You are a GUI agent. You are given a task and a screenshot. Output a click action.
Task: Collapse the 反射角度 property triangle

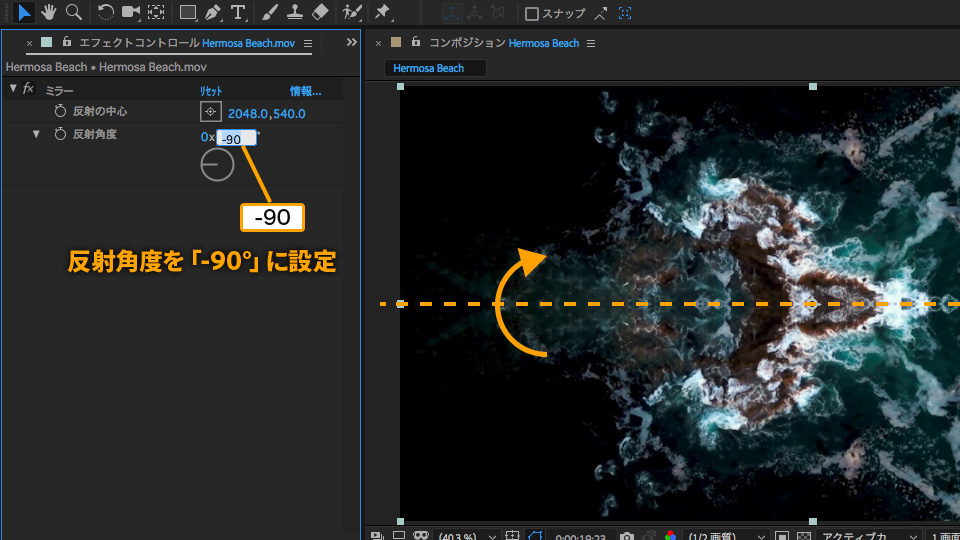[x=36, y=133]
